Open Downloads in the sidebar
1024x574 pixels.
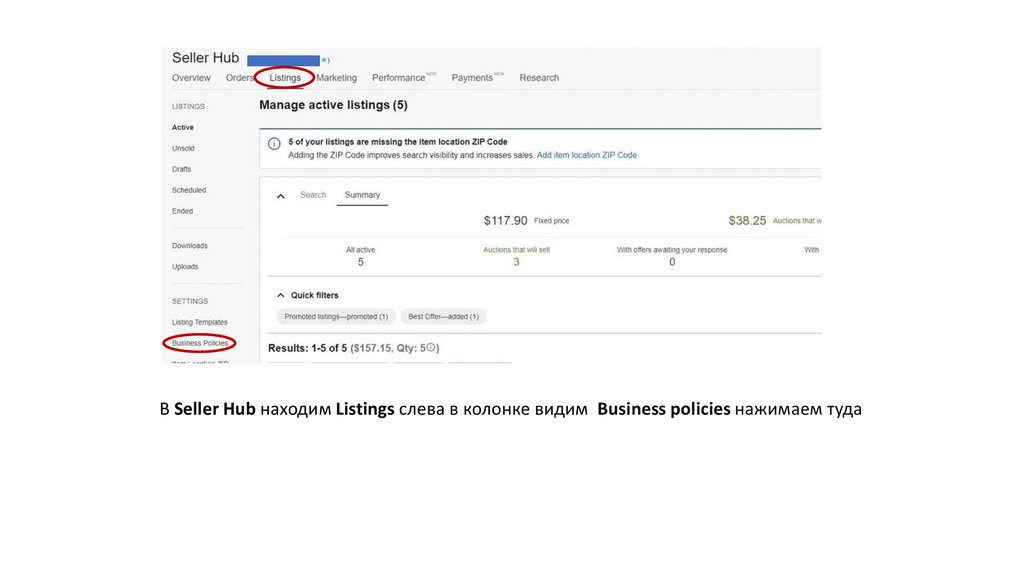click(x=189, y=246)
